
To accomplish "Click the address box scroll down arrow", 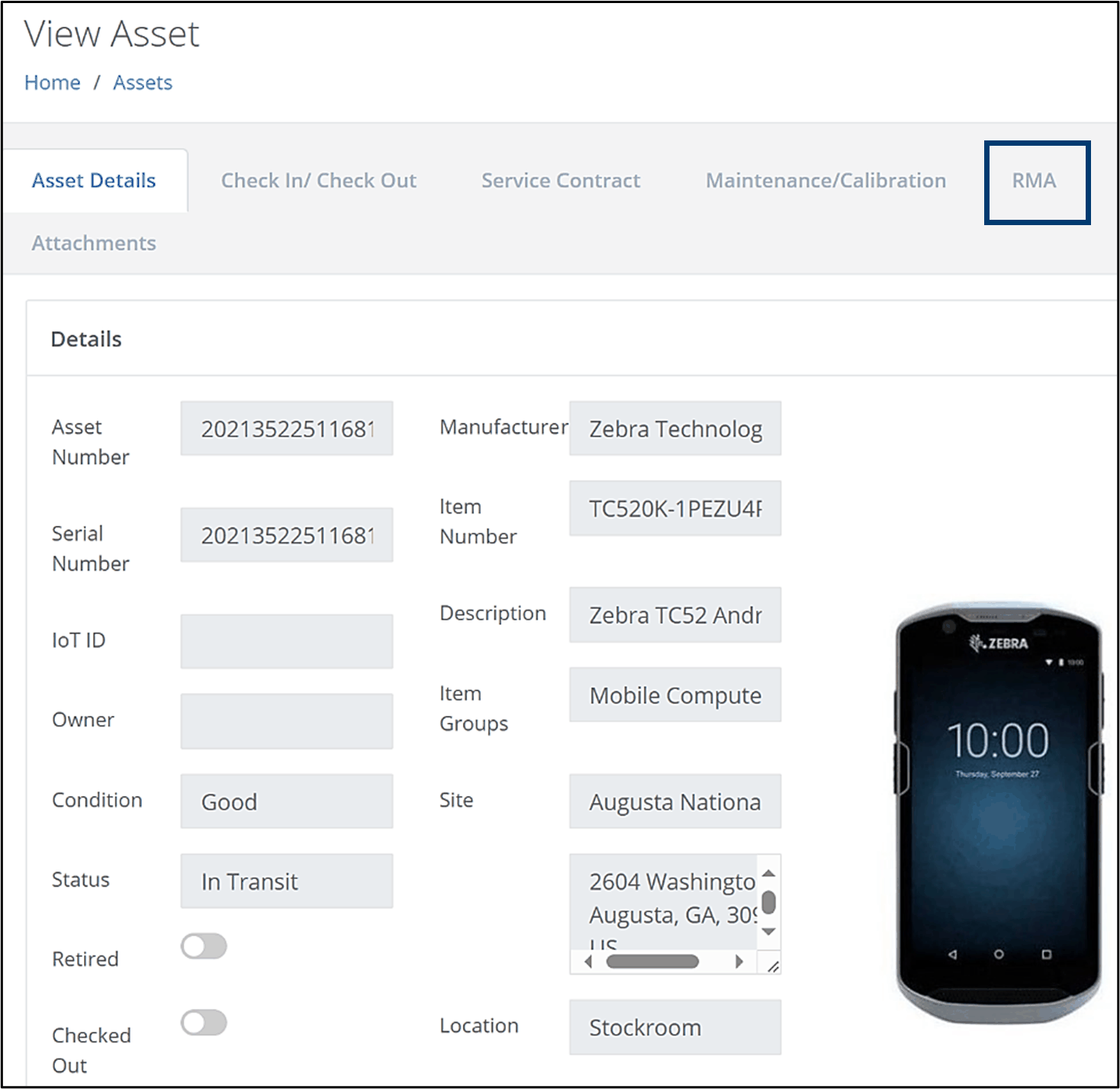I will point(769,931).
